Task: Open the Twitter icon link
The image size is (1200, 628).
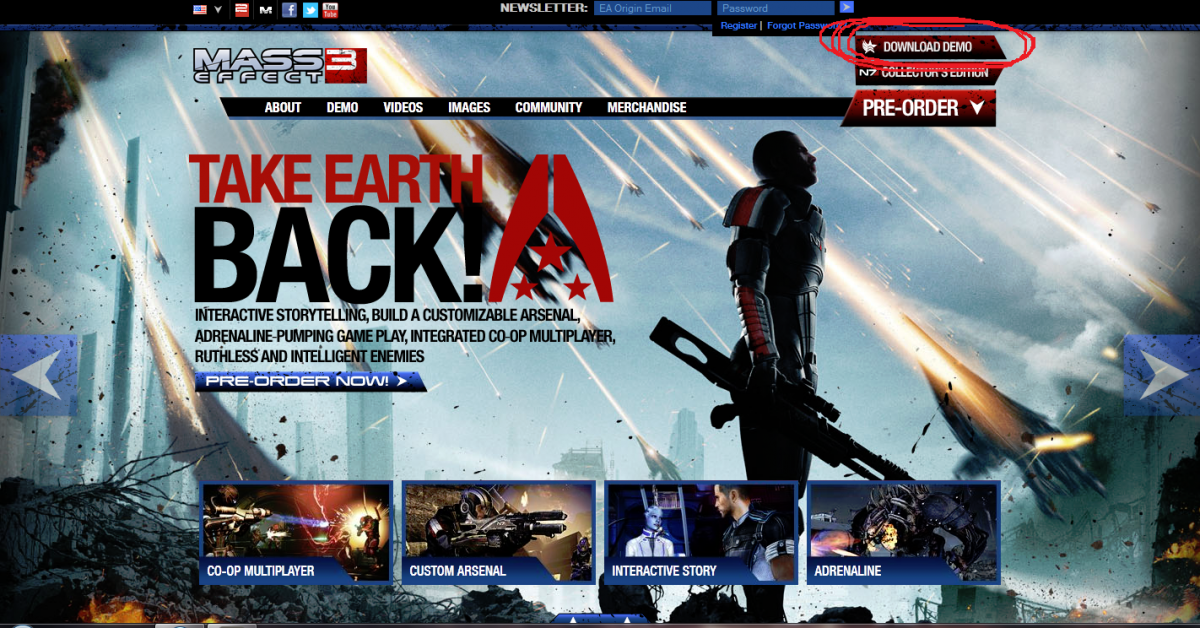Action: point(310,9)
